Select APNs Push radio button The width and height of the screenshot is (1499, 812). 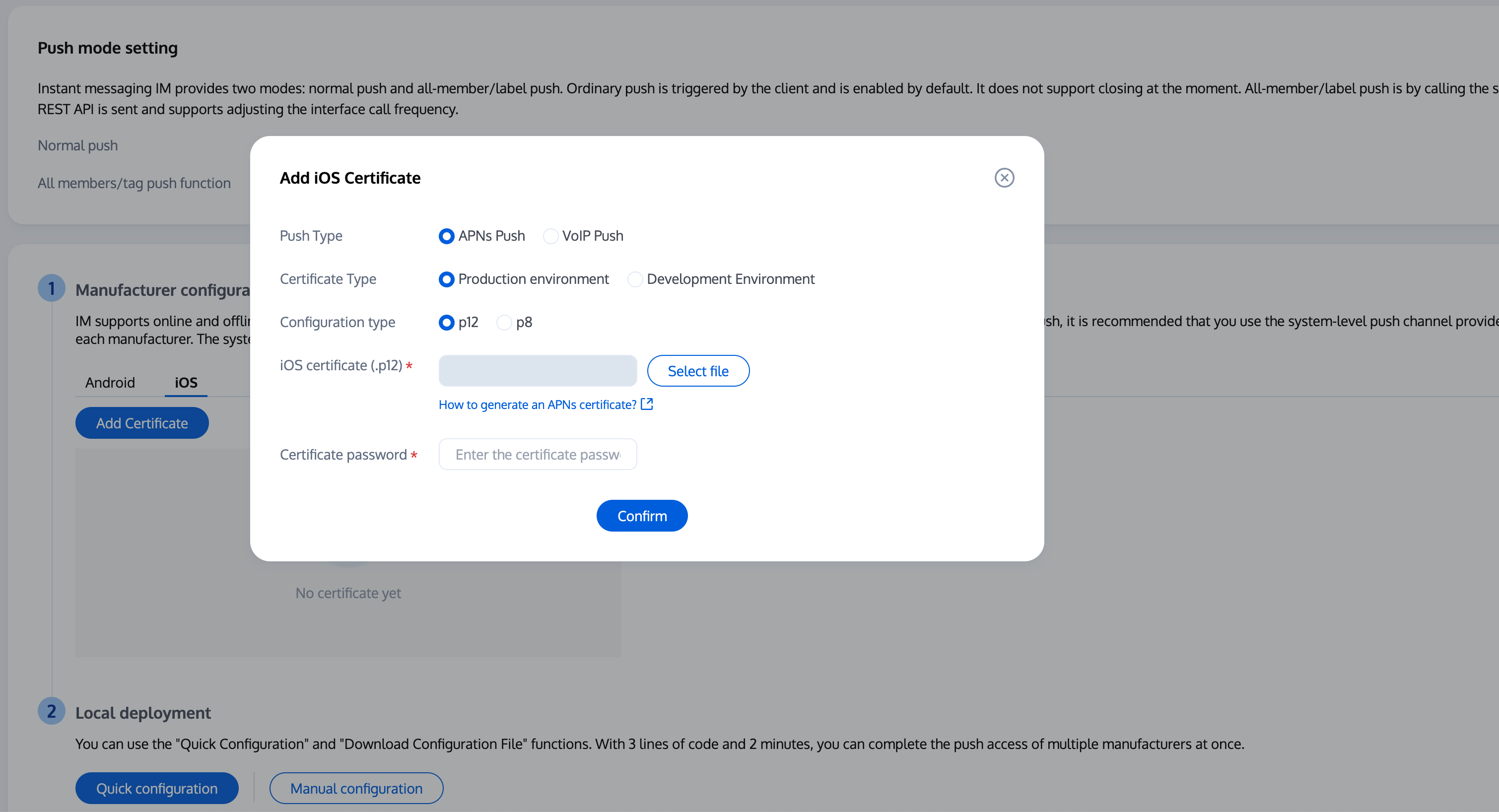tap(446, 236)
